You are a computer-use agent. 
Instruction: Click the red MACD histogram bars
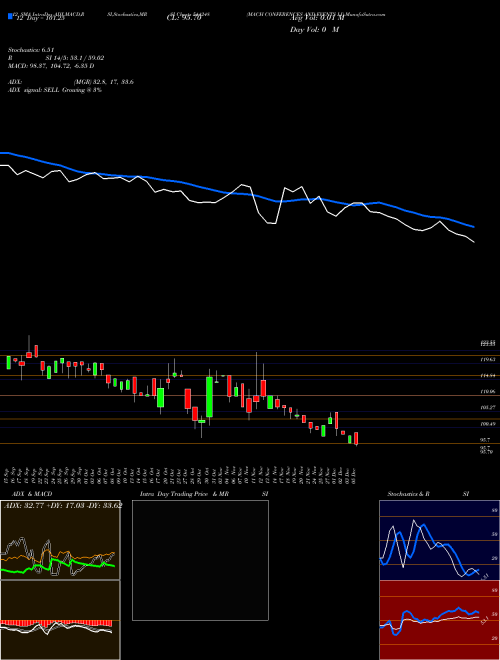[x=56, y=623]
